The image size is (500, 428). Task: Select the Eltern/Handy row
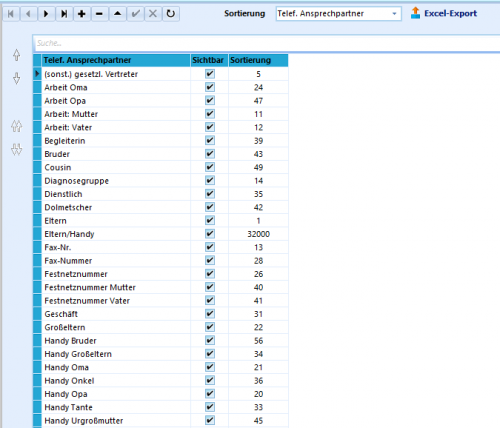click(161, 234)
